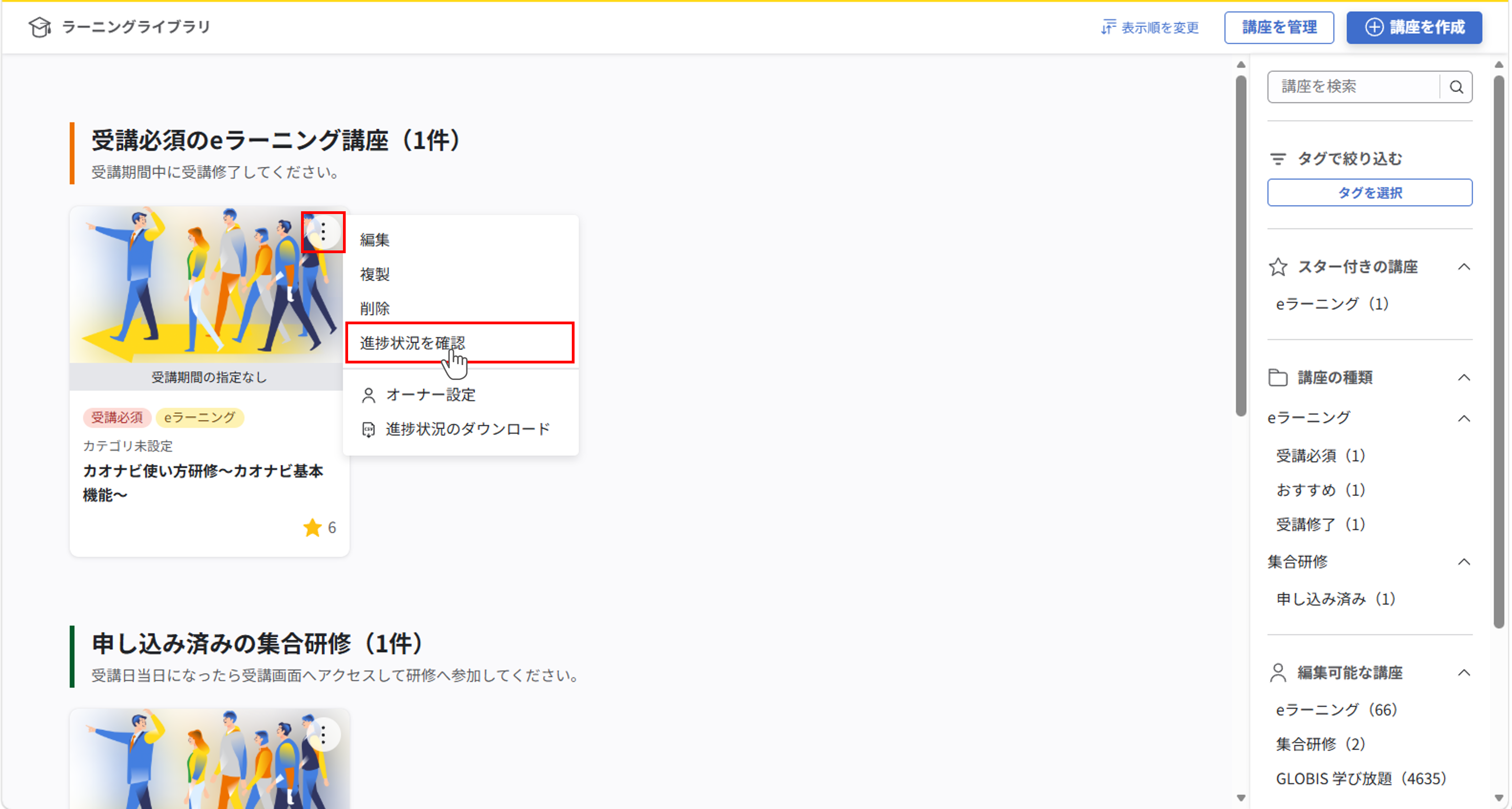Collapse the スター付きの講座 section
This screenshot has width=1512, height=809.
[1464, 267]
